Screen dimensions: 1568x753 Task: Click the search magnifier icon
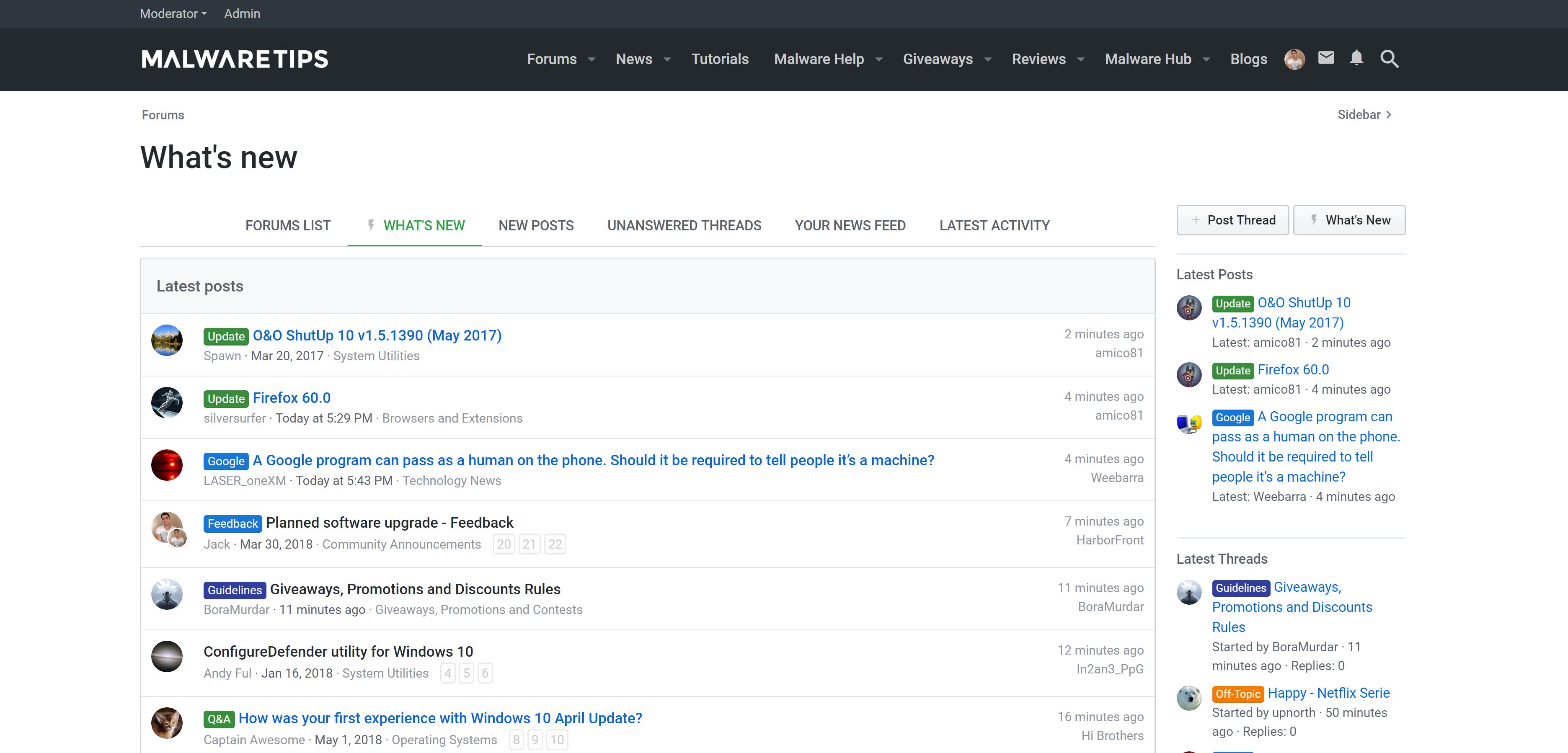pyautogui.click(x=1389, y=59)
